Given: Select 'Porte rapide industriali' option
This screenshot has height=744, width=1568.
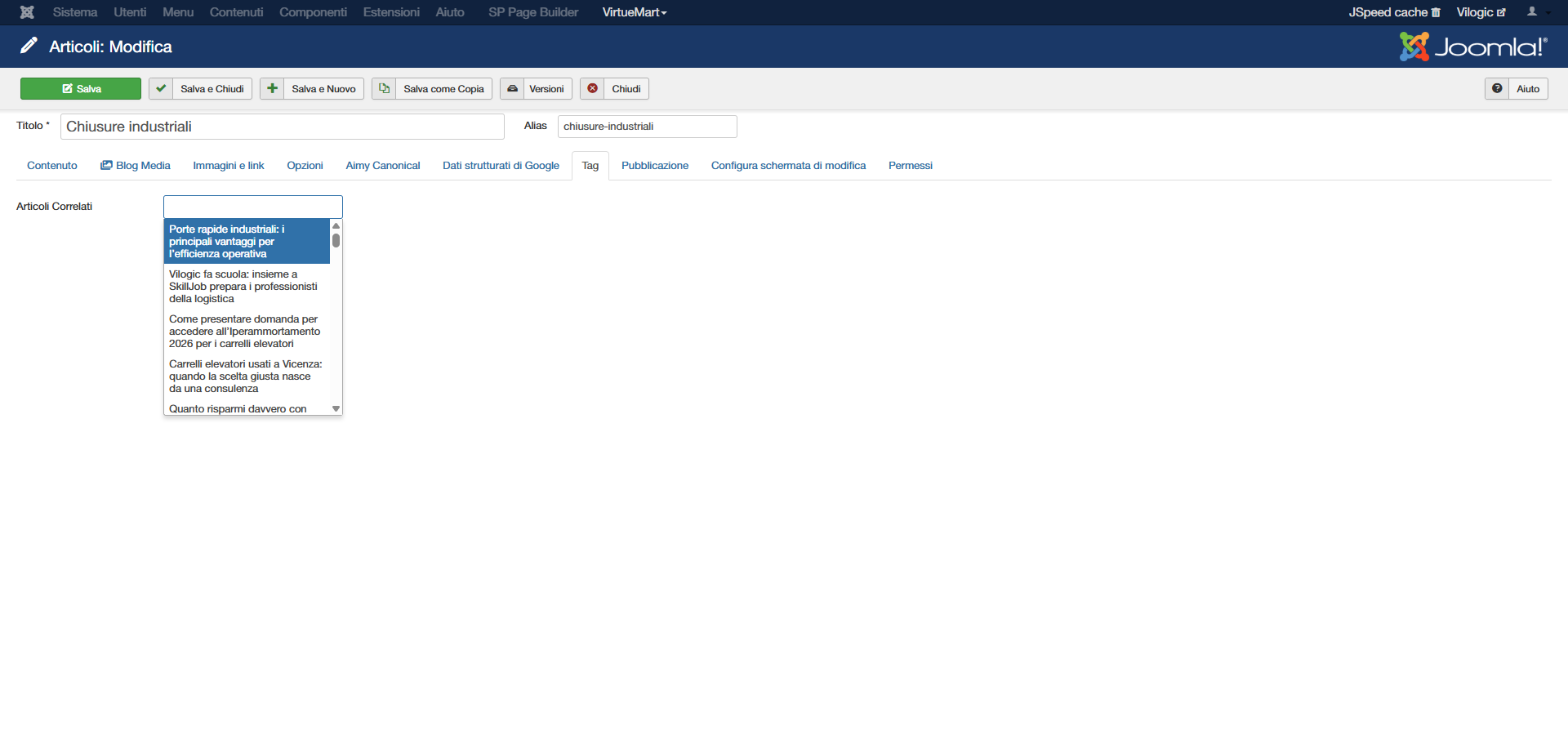Looking at the screenshot, I should click(x=247, y=241).
